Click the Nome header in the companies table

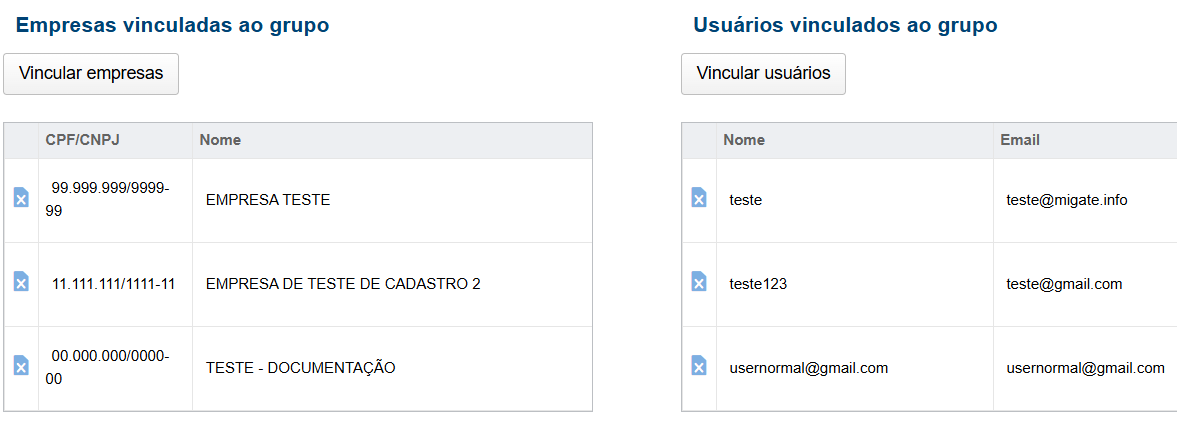(x=220, y=140)
